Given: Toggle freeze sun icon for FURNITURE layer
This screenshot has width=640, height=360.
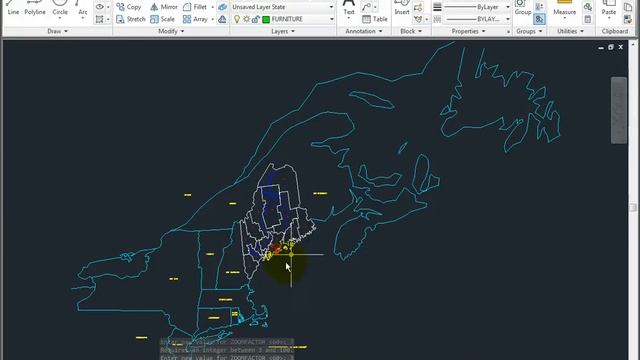Looking at the screenshot, I should (246, 19).
